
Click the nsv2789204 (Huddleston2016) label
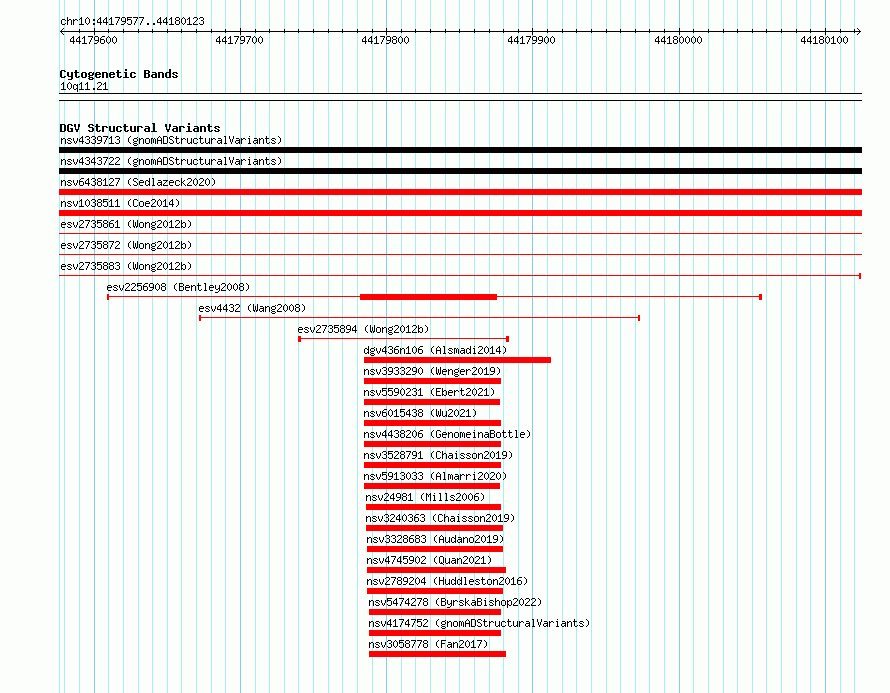[447, 581]
